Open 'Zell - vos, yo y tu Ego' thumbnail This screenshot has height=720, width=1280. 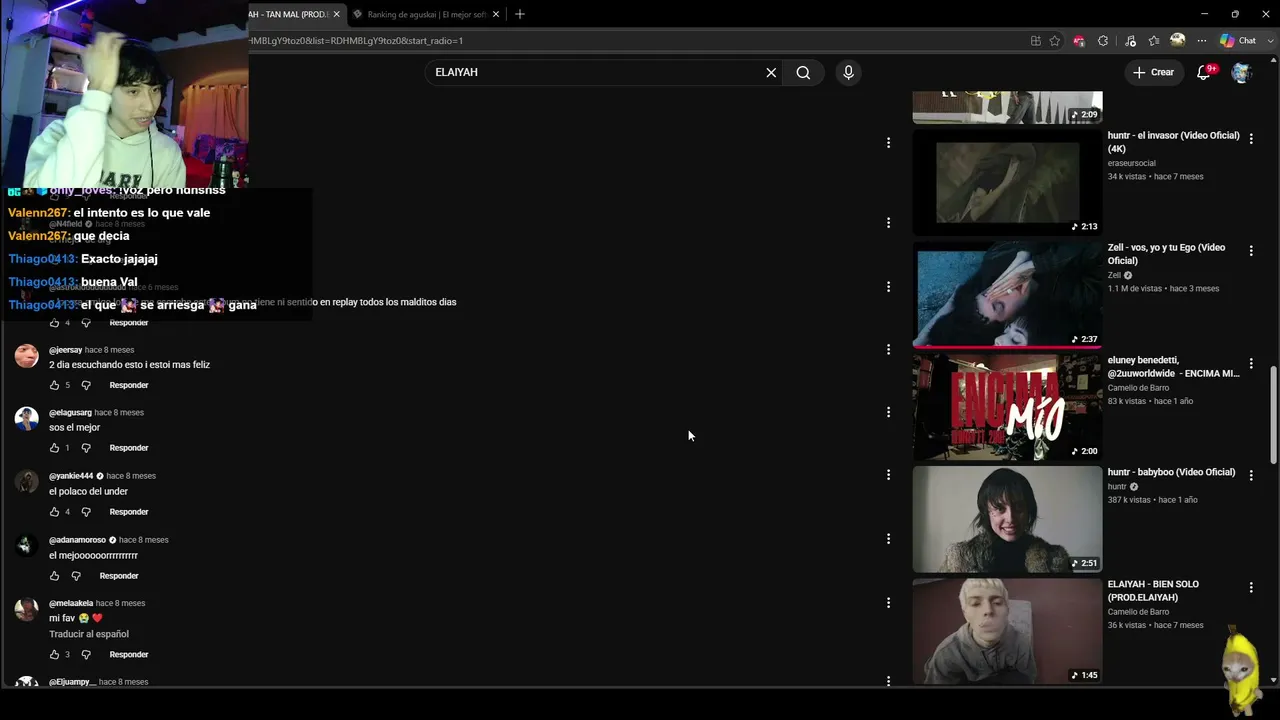[1007, 294]
